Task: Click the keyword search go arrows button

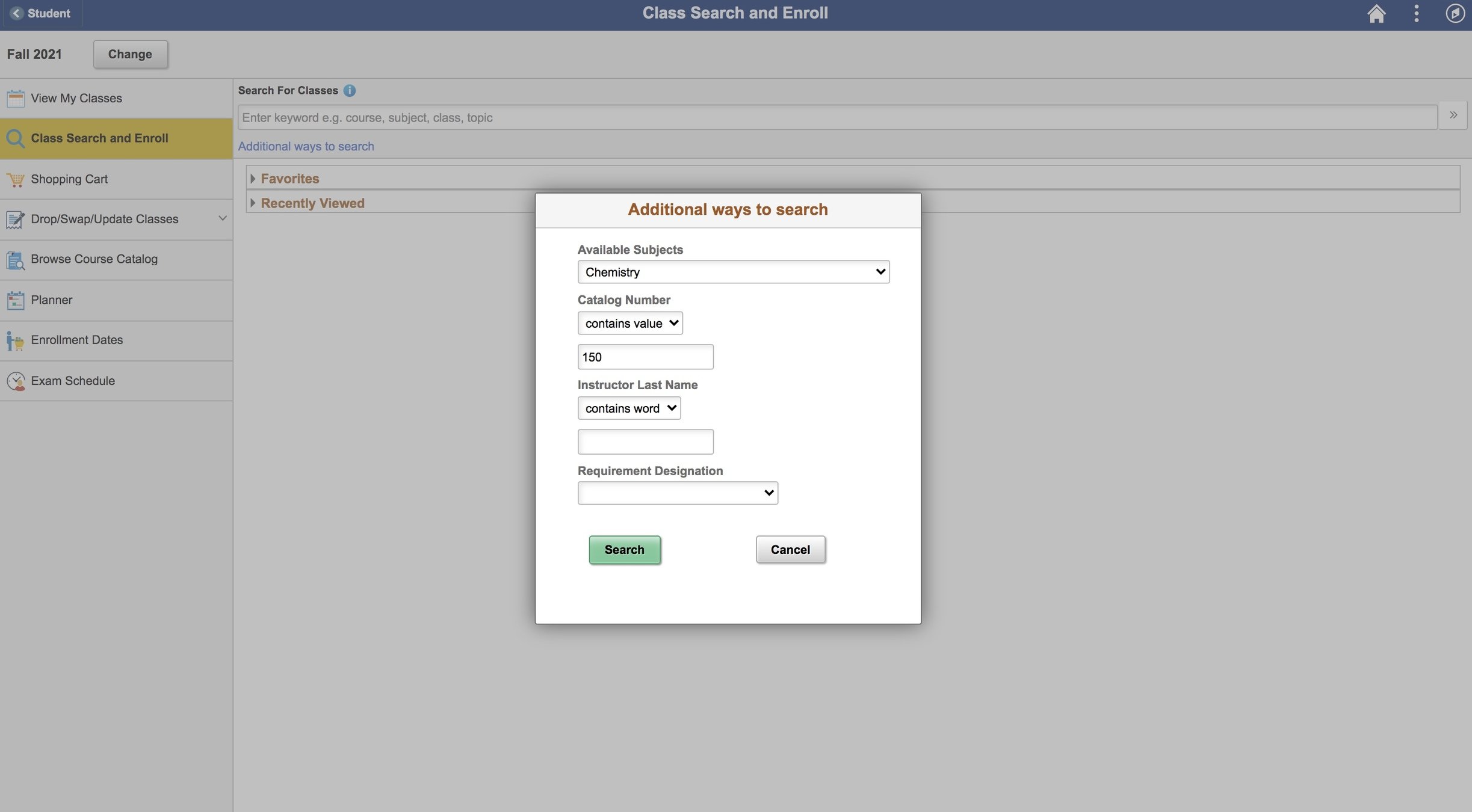Action: tap(1453, 115)
